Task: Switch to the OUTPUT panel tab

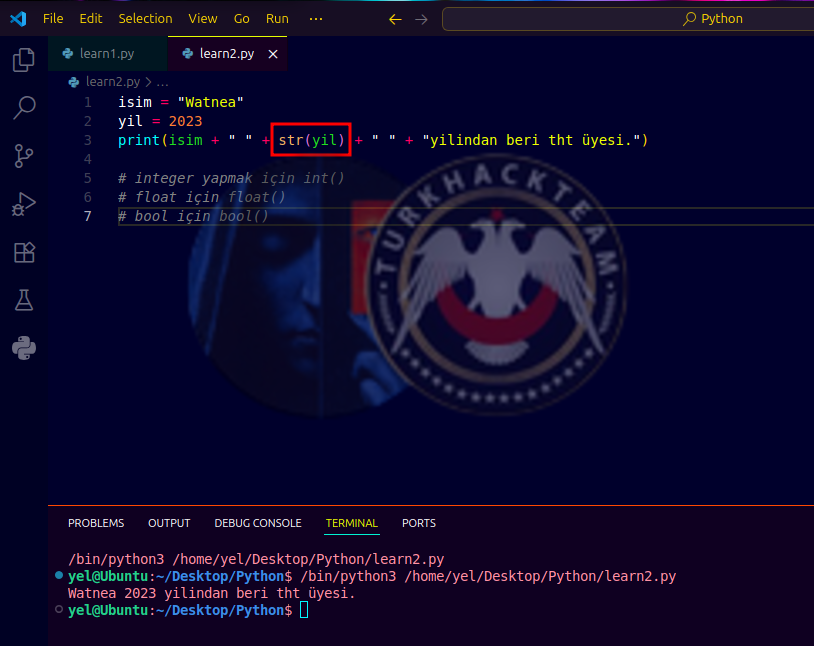Action: pyautogui.click(x=169, y=523)
